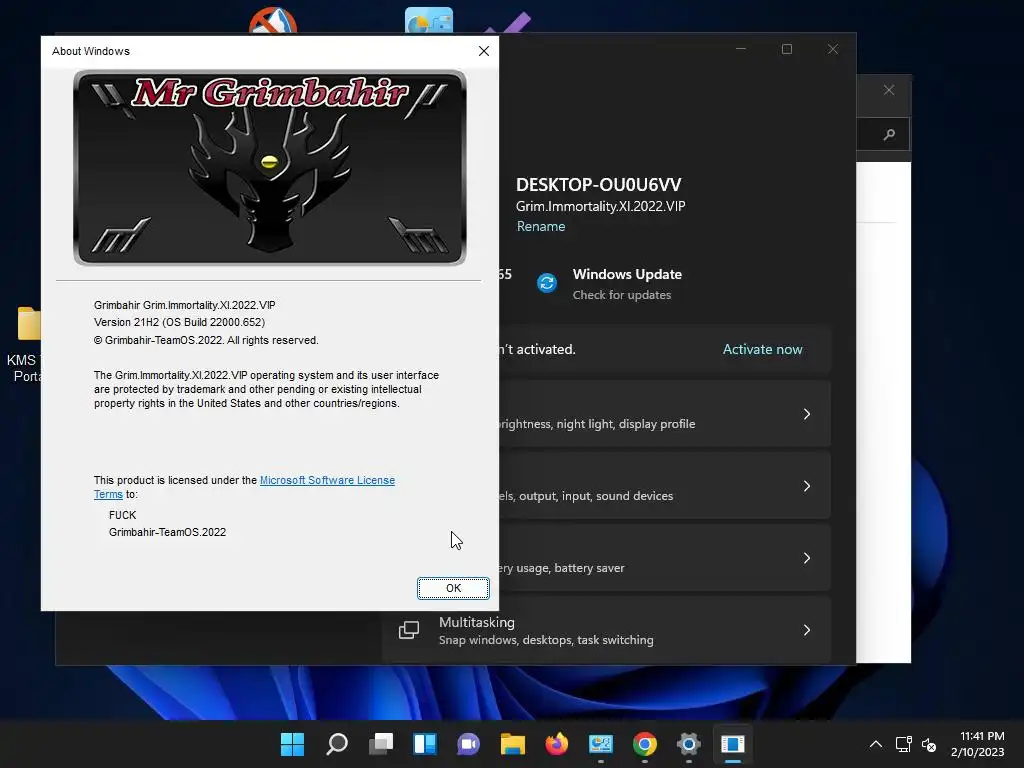The width and height of the screenshot is (1024, 768).
Task: Click the muted volume tray icon
Action: [x=929, y=744]
